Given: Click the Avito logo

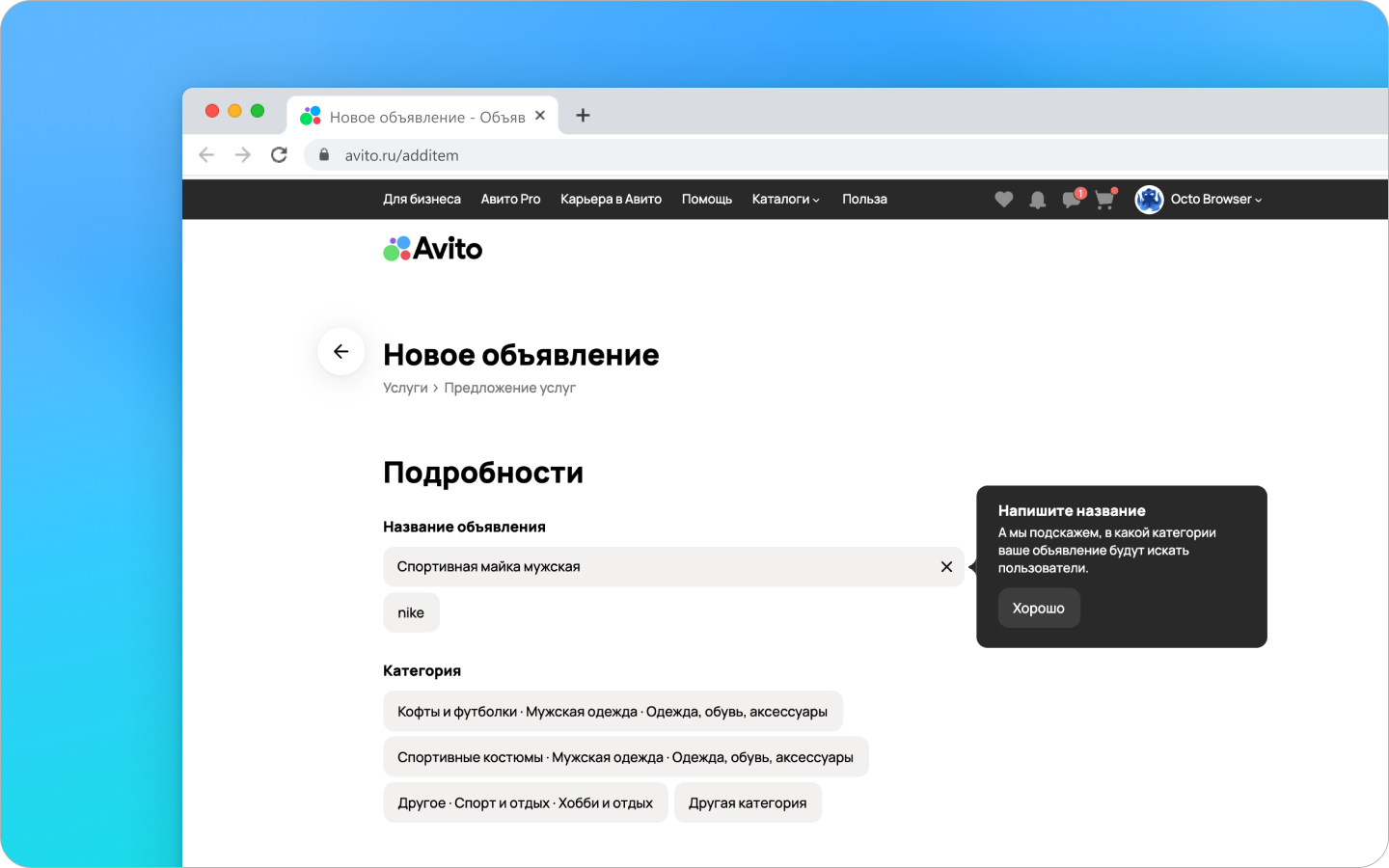Looking at the screenshot, I should pyautogui.click(x=433, y=249).
